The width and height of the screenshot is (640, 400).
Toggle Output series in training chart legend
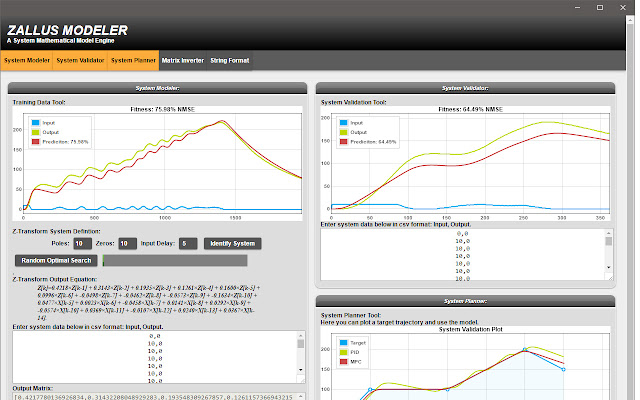[45, 132]
